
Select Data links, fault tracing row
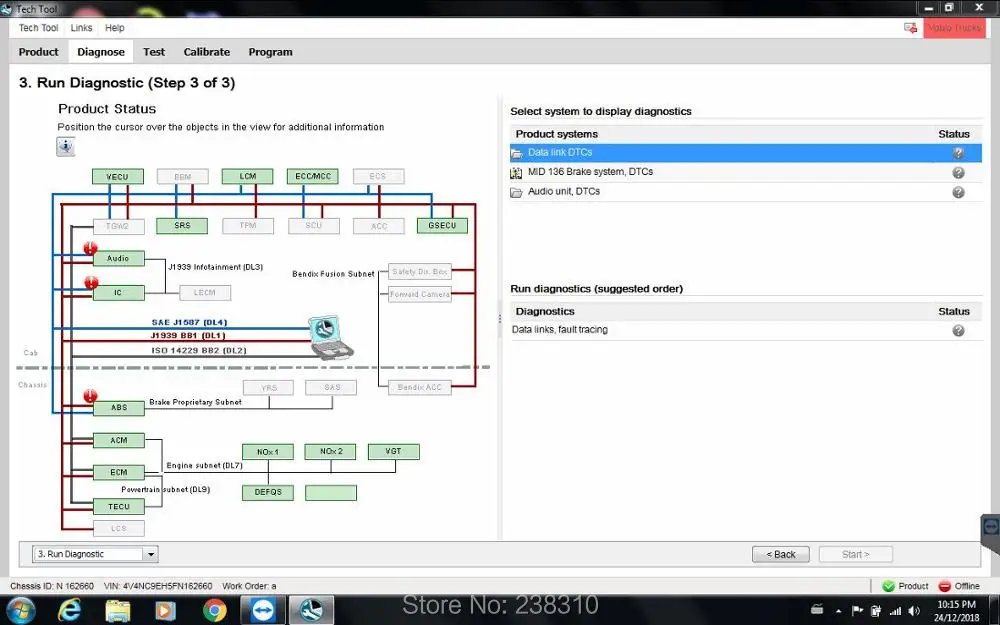746,330
